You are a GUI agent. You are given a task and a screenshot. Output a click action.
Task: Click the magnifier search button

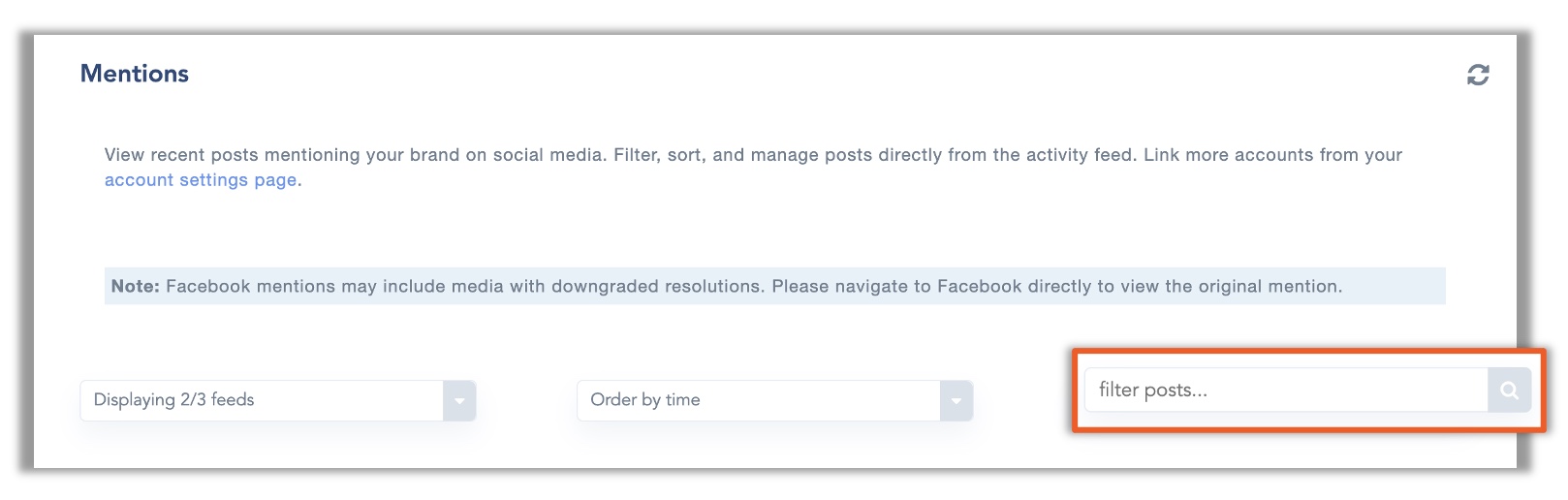(1509, 391)
